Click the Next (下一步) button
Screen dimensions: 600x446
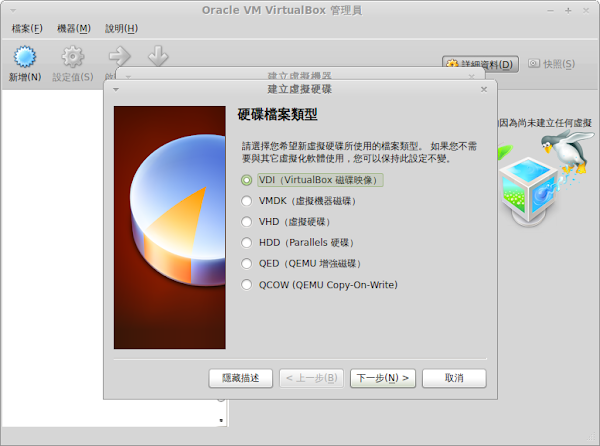point(383,378)
